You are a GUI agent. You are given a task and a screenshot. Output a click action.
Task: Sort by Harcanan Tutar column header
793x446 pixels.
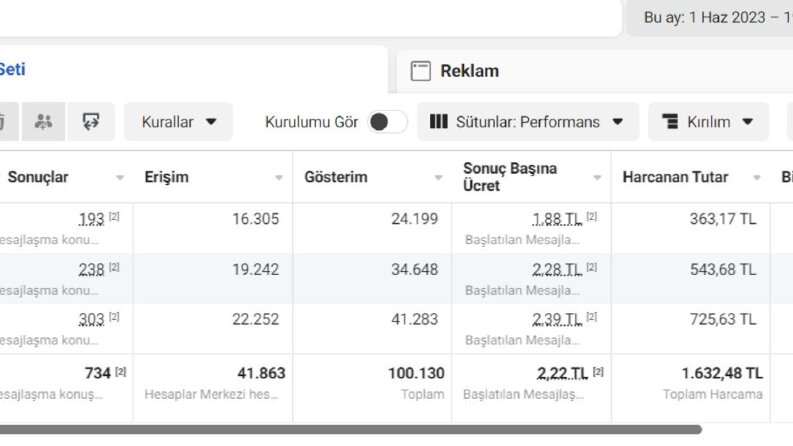pos(675,177)
